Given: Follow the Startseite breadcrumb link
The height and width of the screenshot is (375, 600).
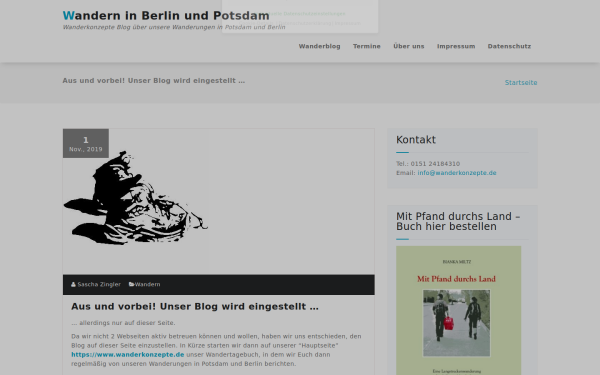Looking at the screenshot, I should pos(521,83).
